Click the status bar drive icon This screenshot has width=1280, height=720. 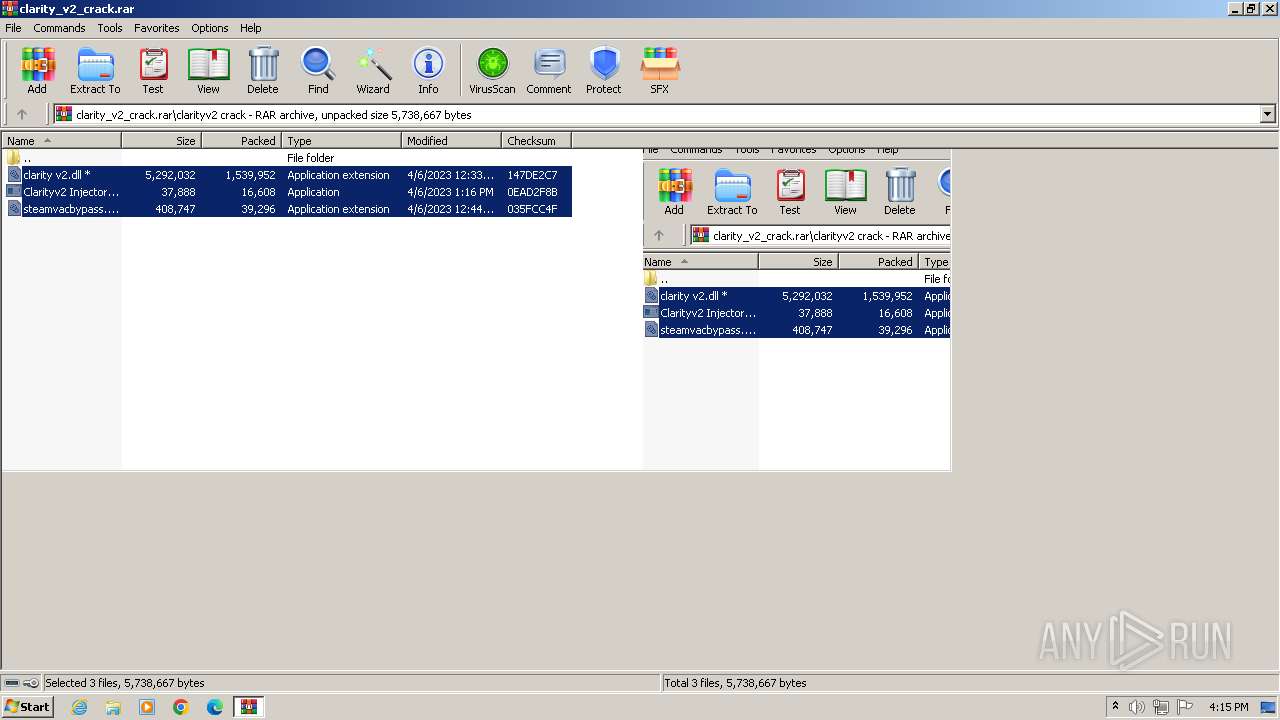click(x=11, y=683)
